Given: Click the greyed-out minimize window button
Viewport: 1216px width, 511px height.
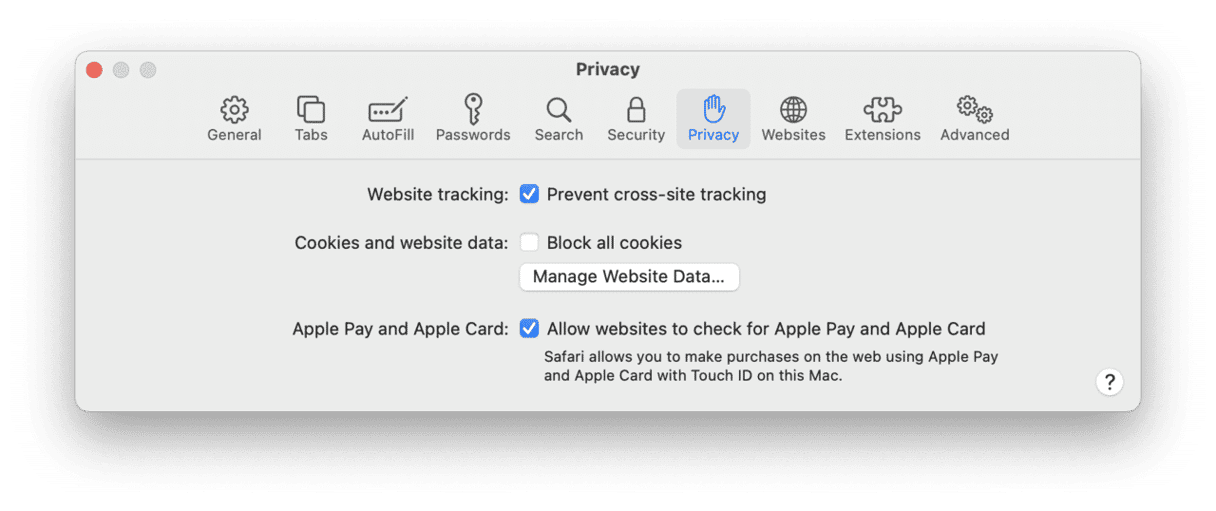Looking at the screenshot, I should (x=121, y=70).
